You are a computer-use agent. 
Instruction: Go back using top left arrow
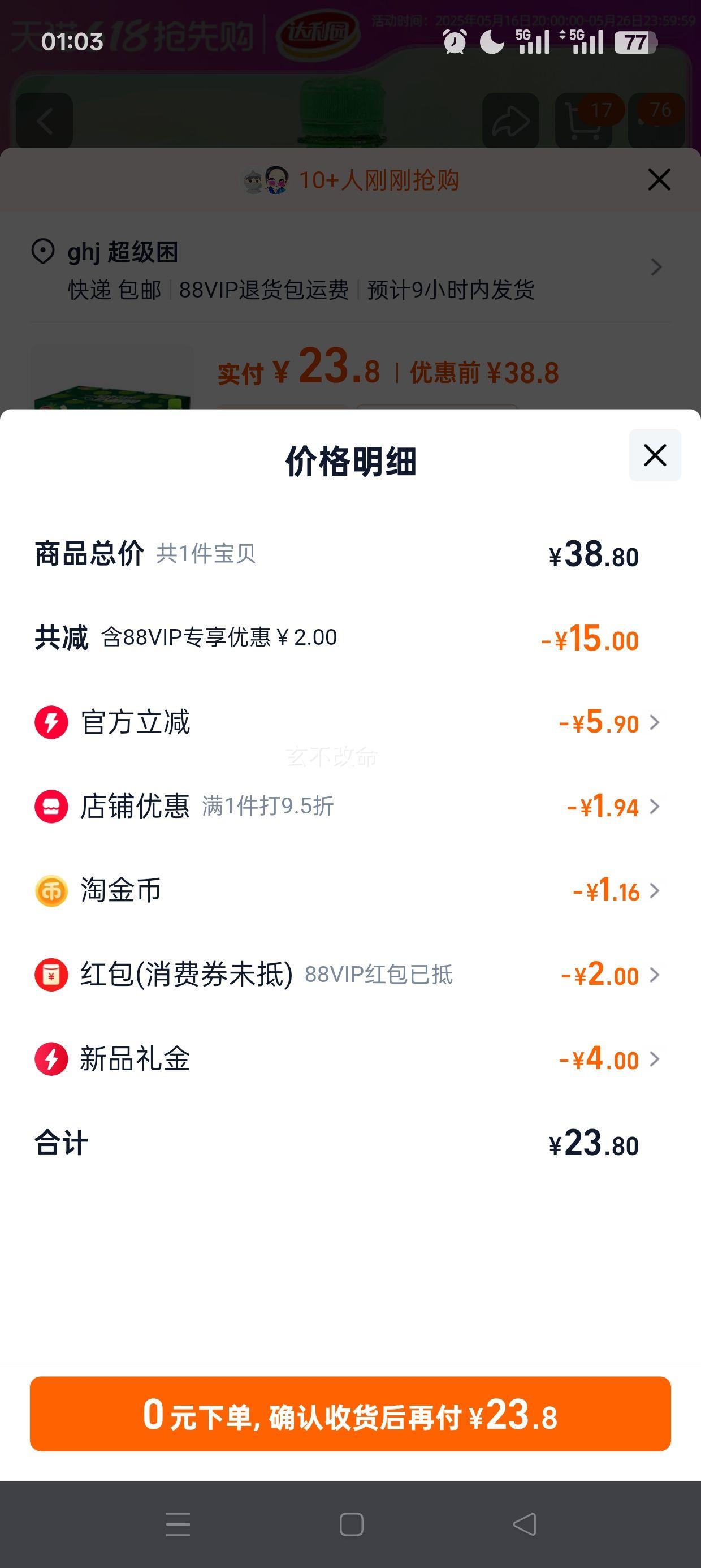(45, 120)
